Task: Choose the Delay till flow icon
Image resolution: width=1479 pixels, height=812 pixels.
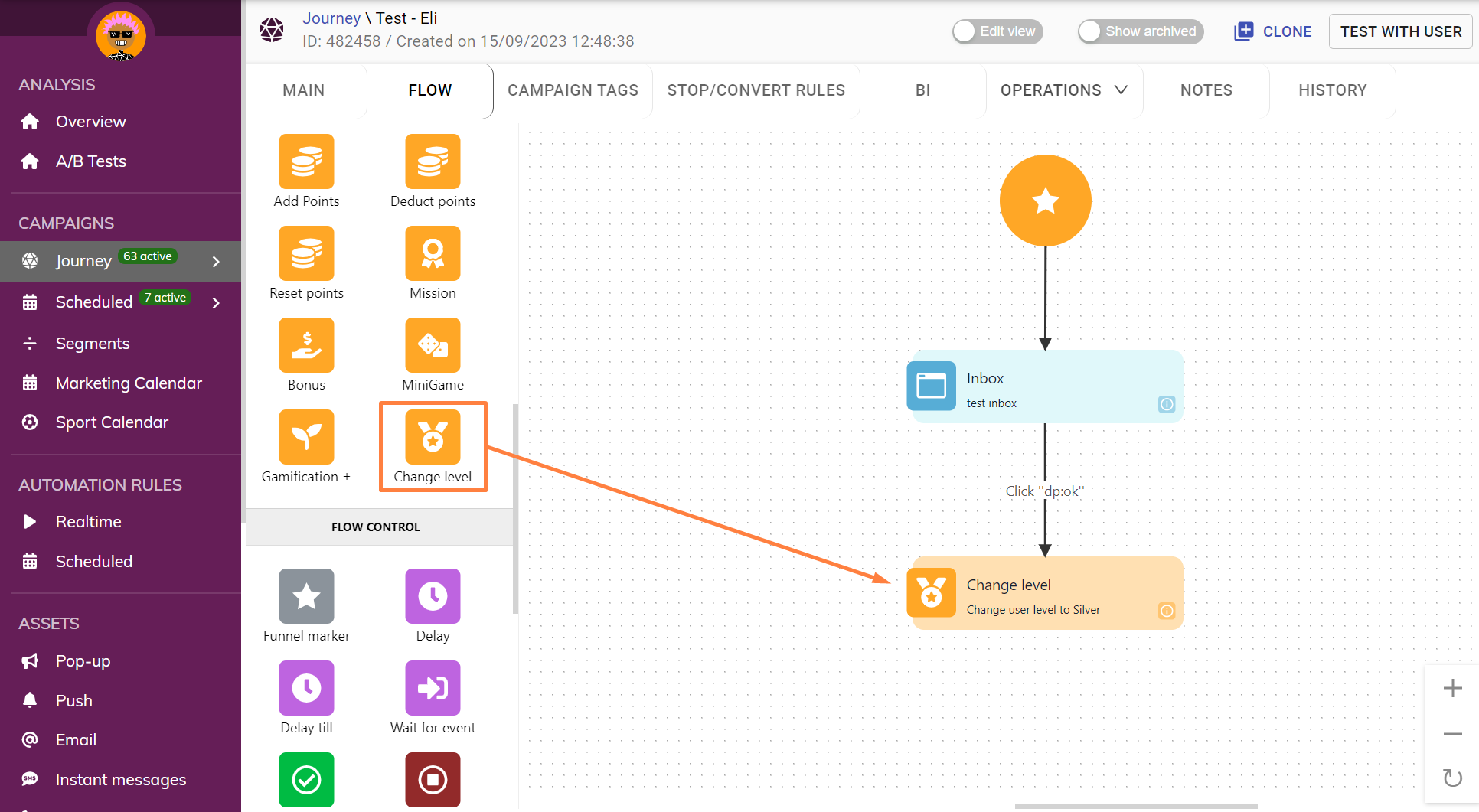Action: [306, 688]
